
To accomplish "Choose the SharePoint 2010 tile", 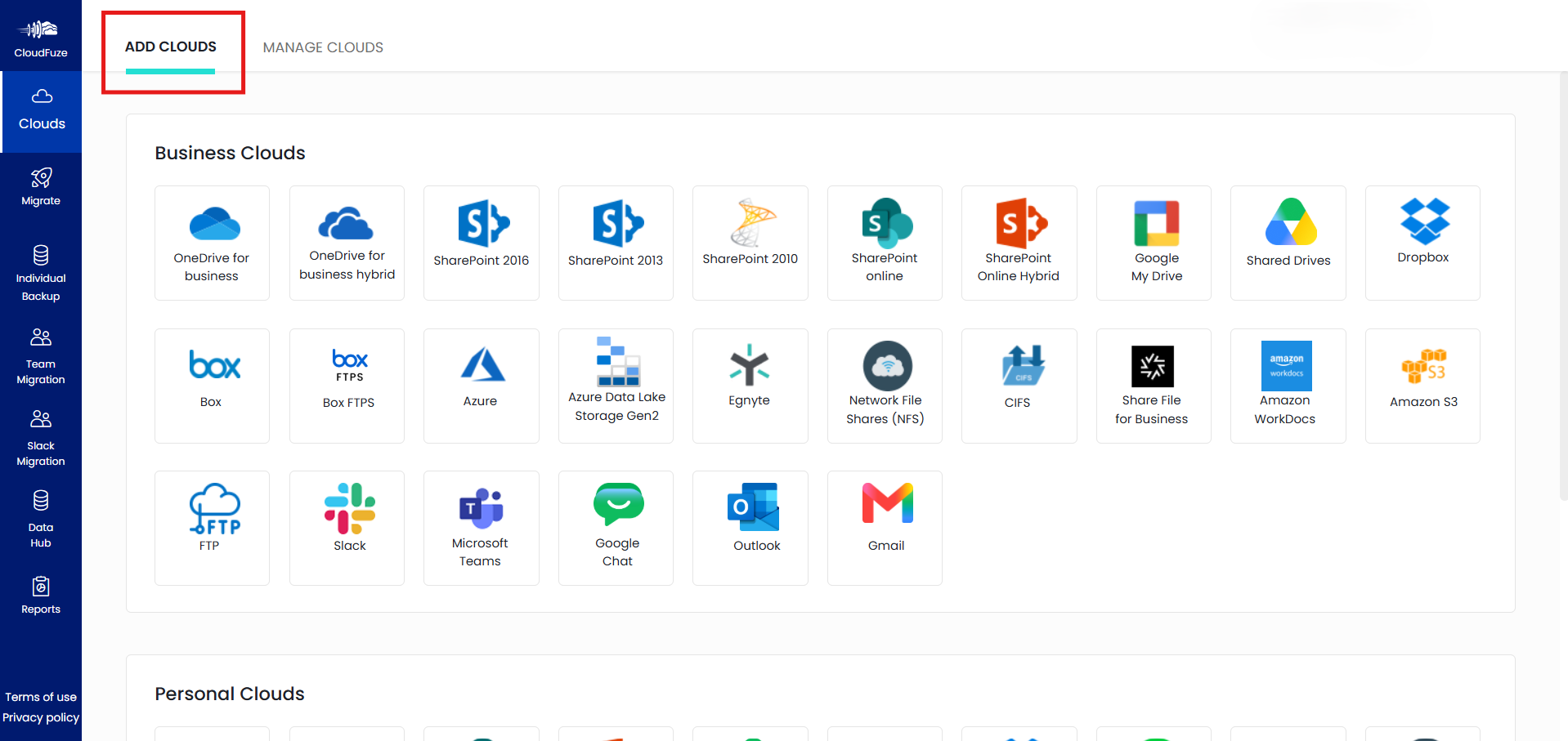I will [x=750, y=243].
